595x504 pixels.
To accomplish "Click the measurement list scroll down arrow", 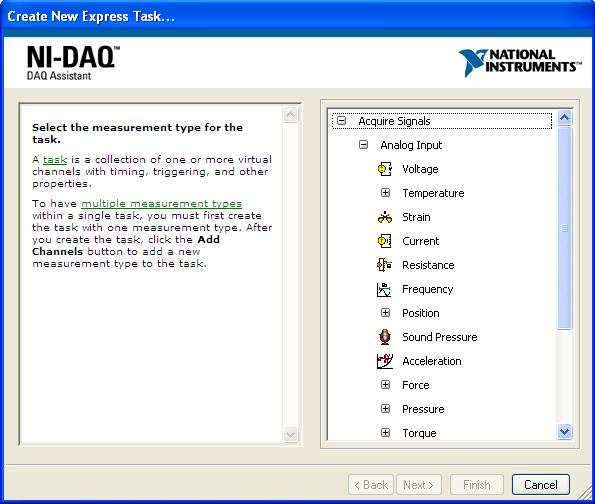I will click(x=564, y=432).
